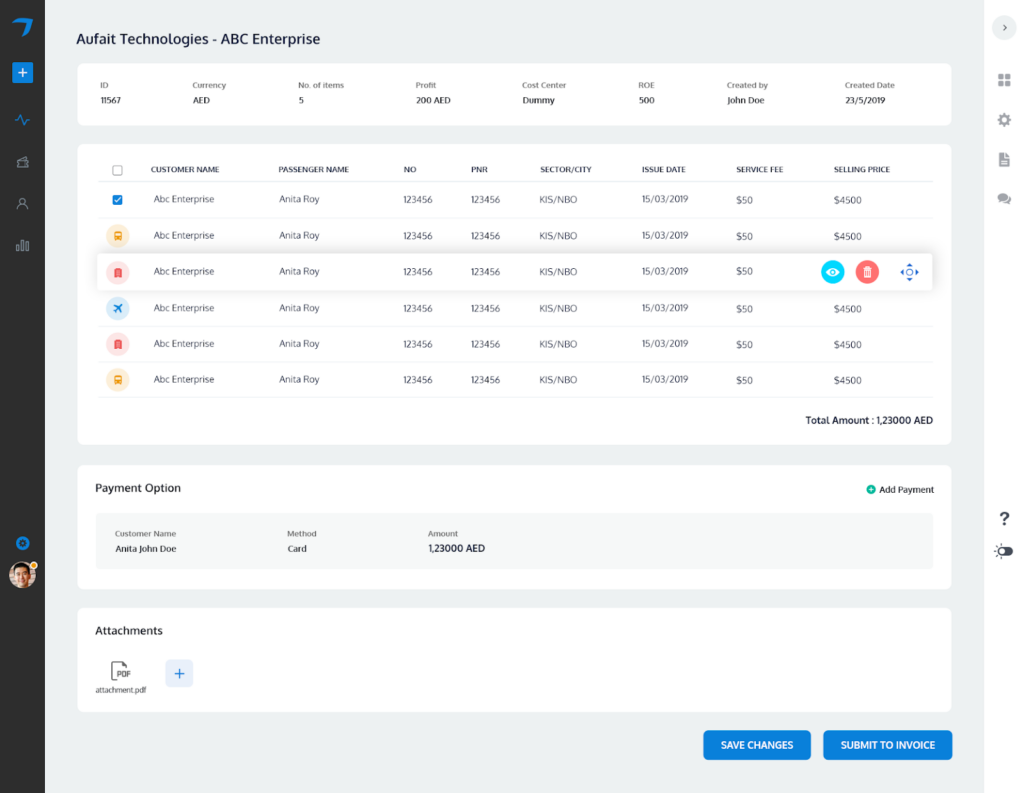Click the move handle icon on the highlighted row
This screenshot has height=793, width=1024.
[x=909, y=271]
